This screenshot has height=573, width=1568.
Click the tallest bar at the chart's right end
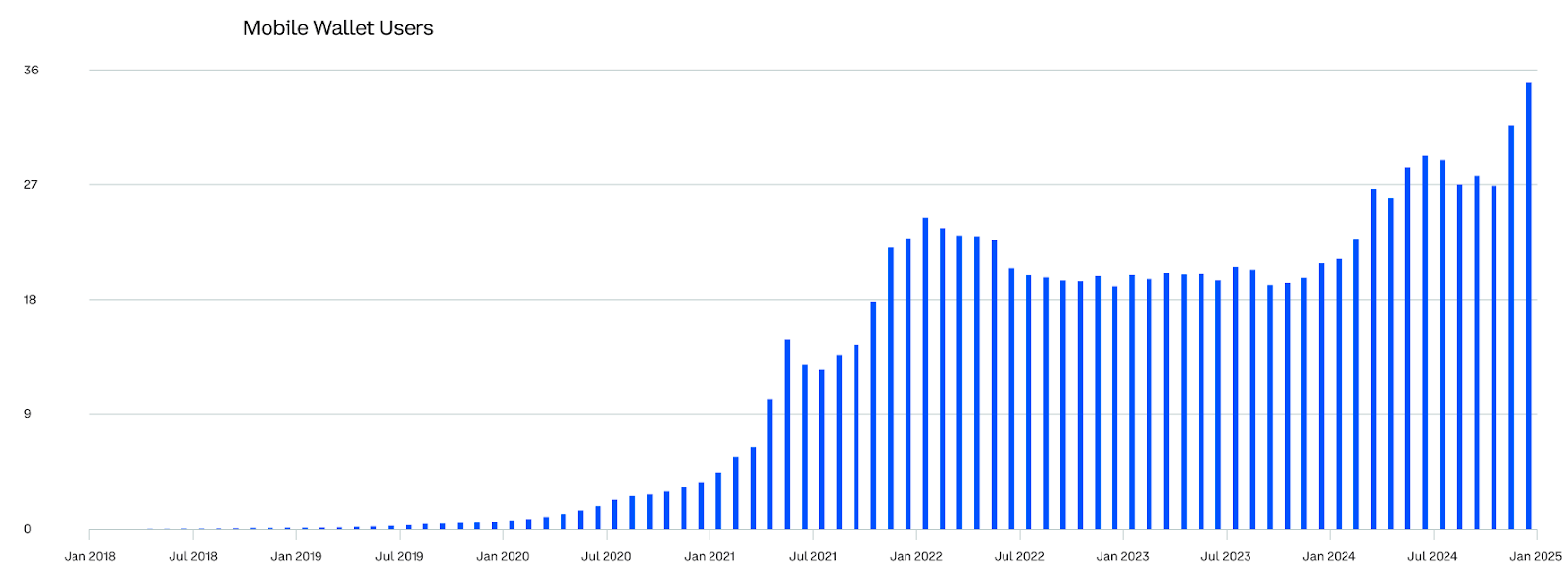[1528, 306]
